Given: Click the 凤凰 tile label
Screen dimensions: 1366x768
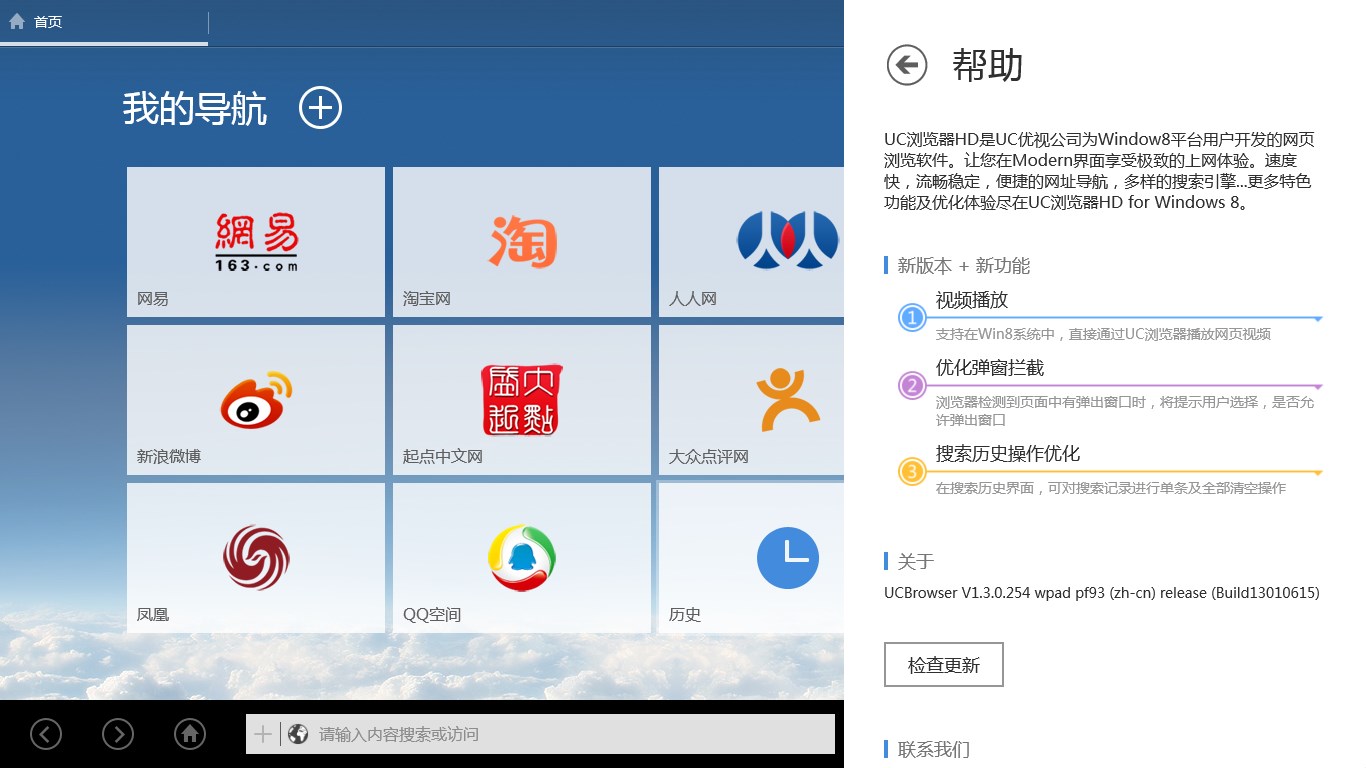Looking at the screenshot, I should [x=153, y=615].
